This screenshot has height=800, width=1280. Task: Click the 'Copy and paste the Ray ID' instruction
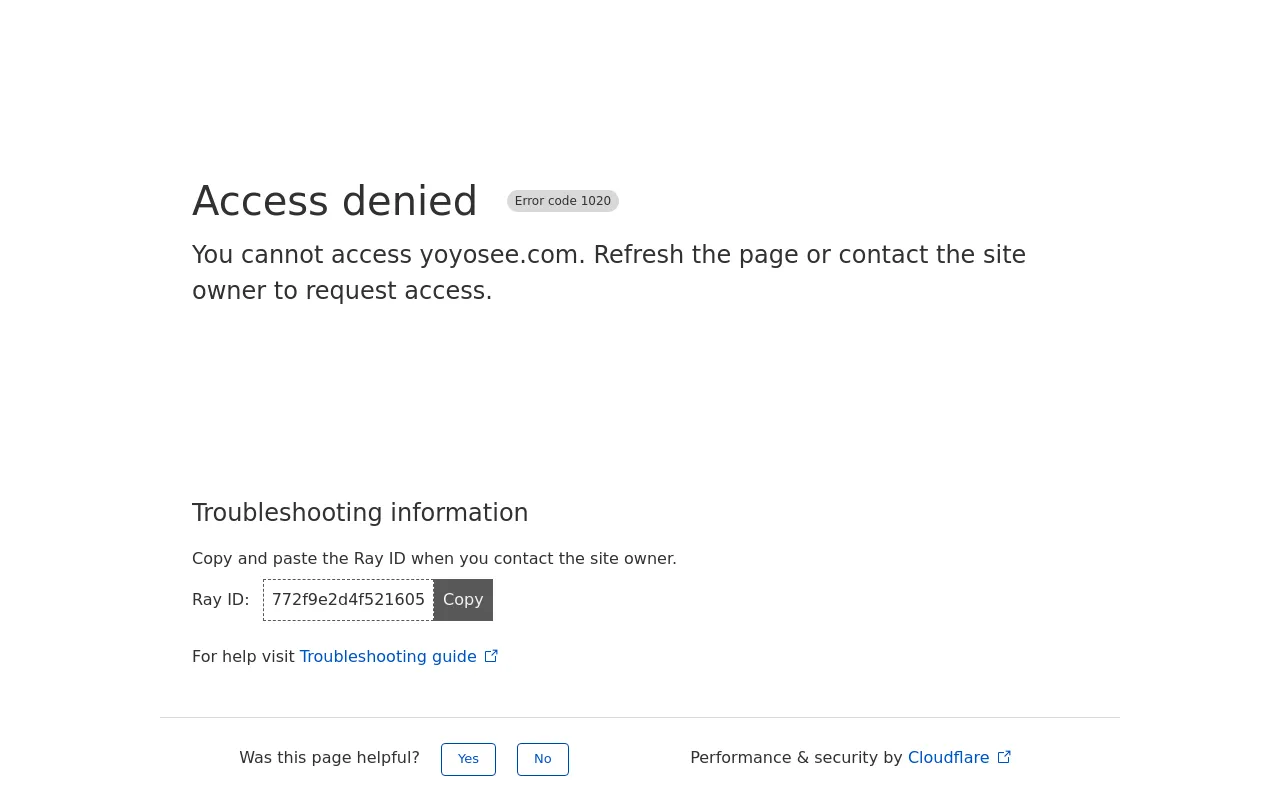(x=434, y=558)
